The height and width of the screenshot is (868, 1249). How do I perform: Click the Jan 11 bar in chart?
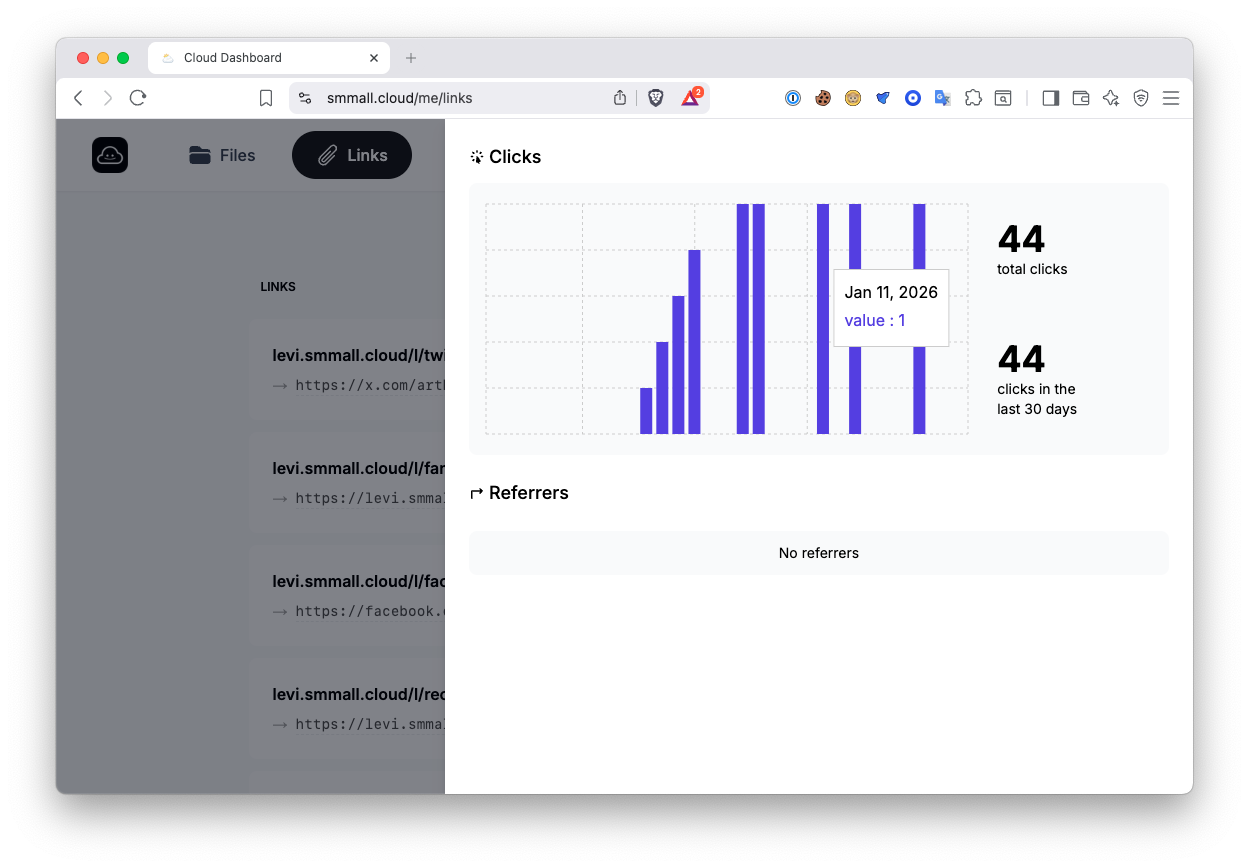tap(823, 380)
